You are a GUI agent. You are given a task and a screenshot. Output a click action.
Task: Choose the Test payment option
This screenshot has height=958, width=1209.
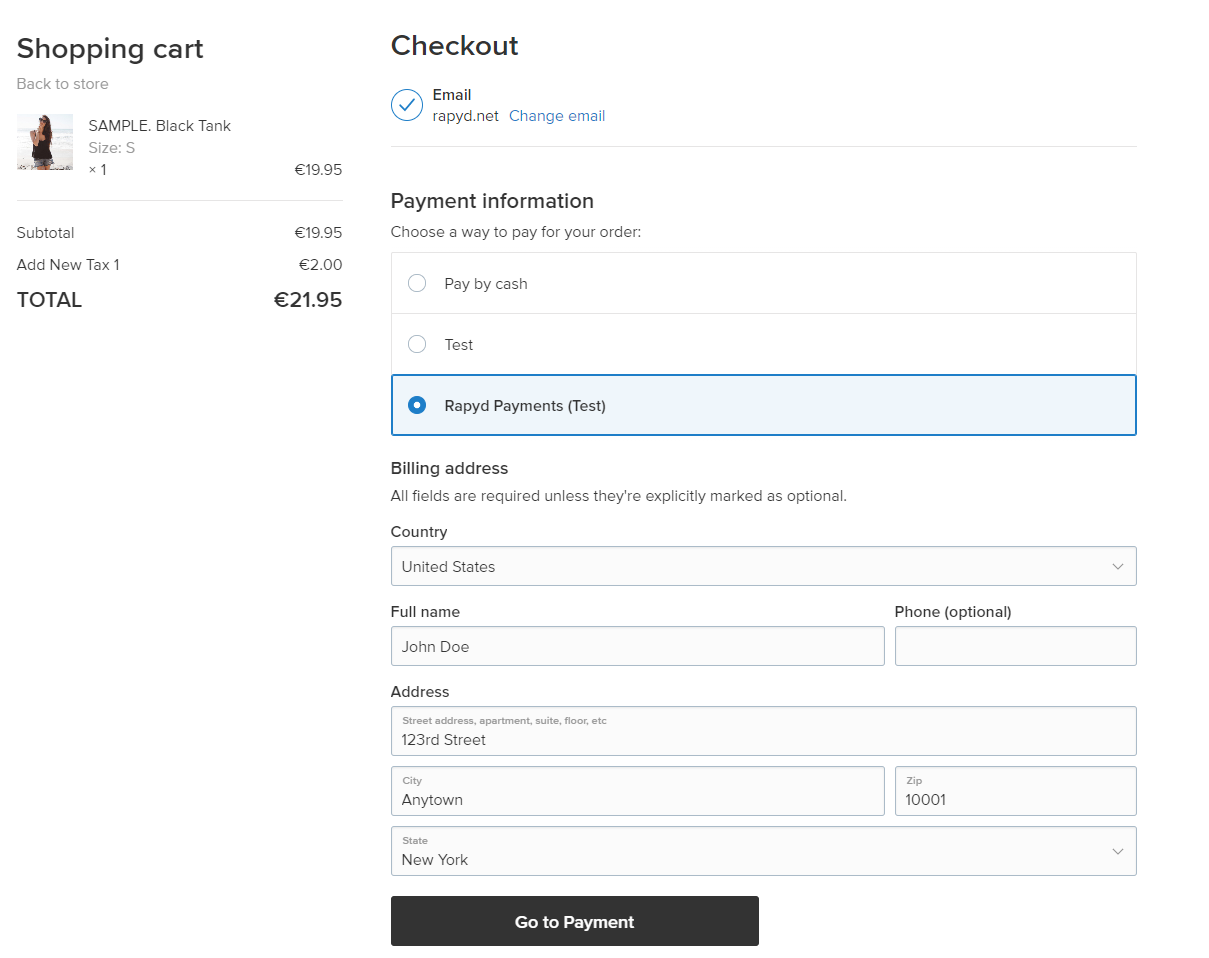pos(417,344)
